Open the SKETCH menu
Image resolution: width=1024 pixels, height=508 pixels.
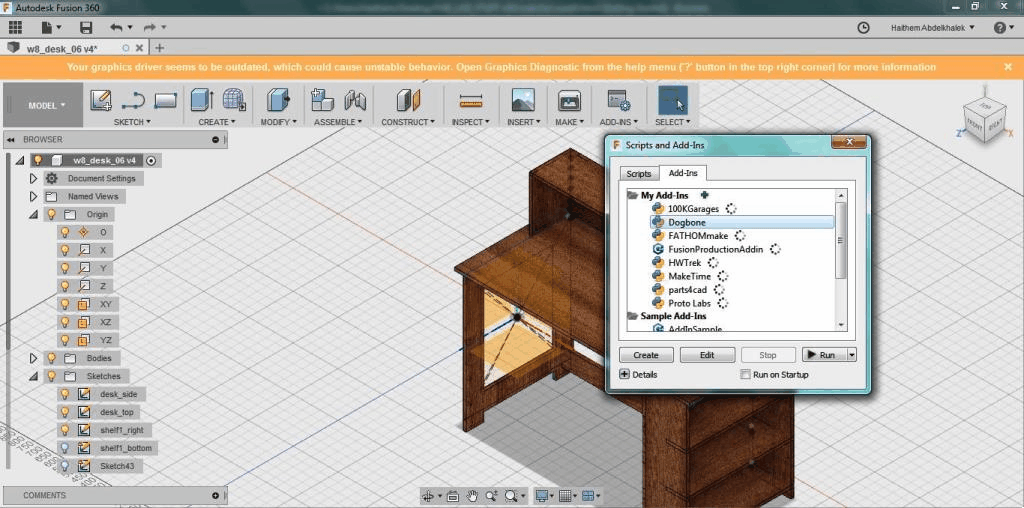pyautogui.click(x=132, y=122)
